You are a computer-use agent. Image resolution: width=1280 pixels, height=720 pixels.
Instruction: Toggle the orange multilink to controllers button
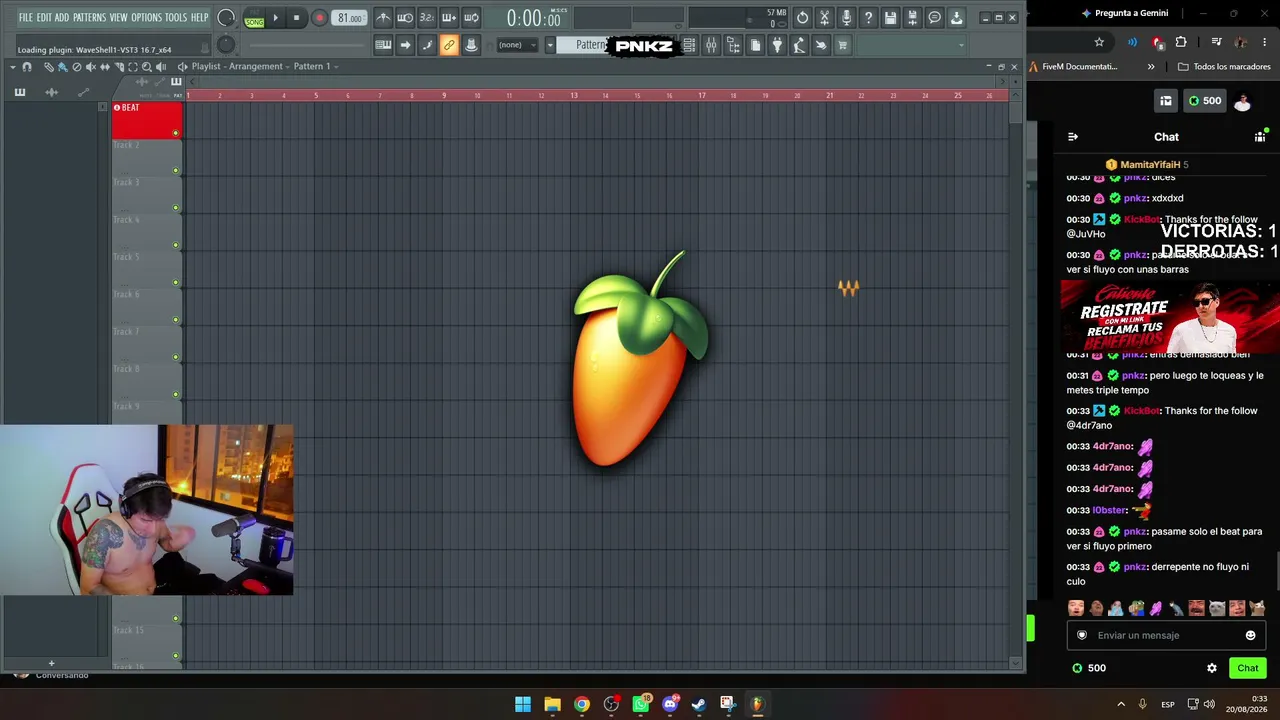[449, 45]
